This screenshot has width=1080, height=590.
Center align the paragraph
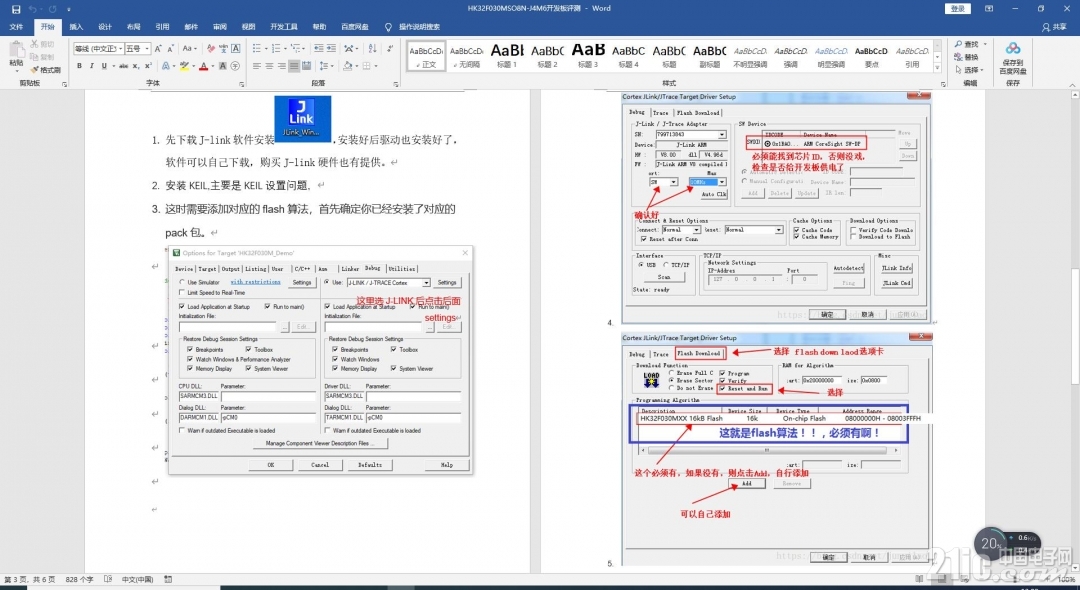(x=269, y=66)
